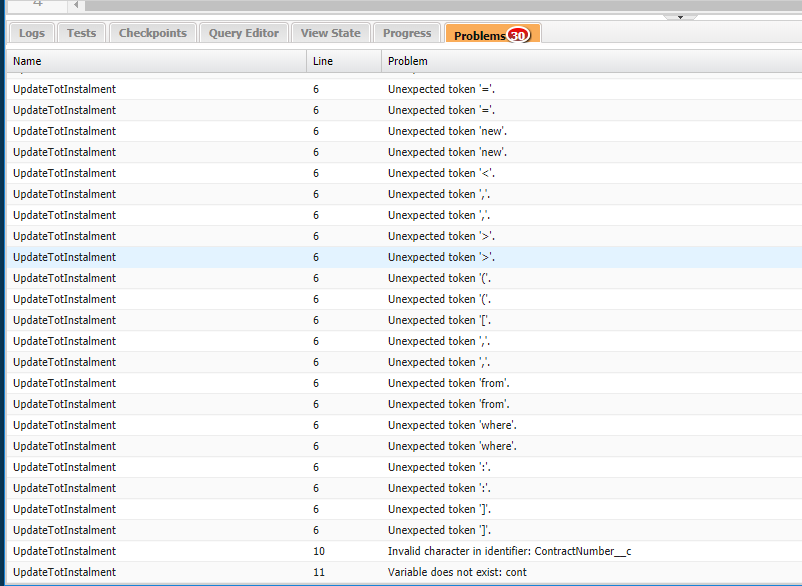802x586 pixels.
Task: Select the "Unexpected token '['." problem text
Action: (439, 320)
